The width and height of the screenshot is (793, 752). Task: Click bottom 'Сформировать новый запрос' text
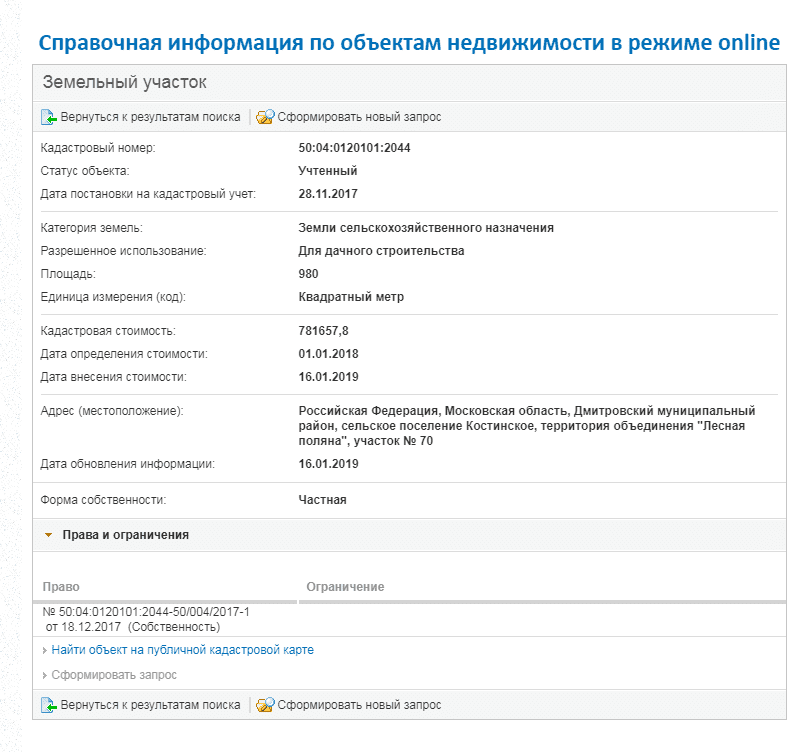click(x=359, y=704)
